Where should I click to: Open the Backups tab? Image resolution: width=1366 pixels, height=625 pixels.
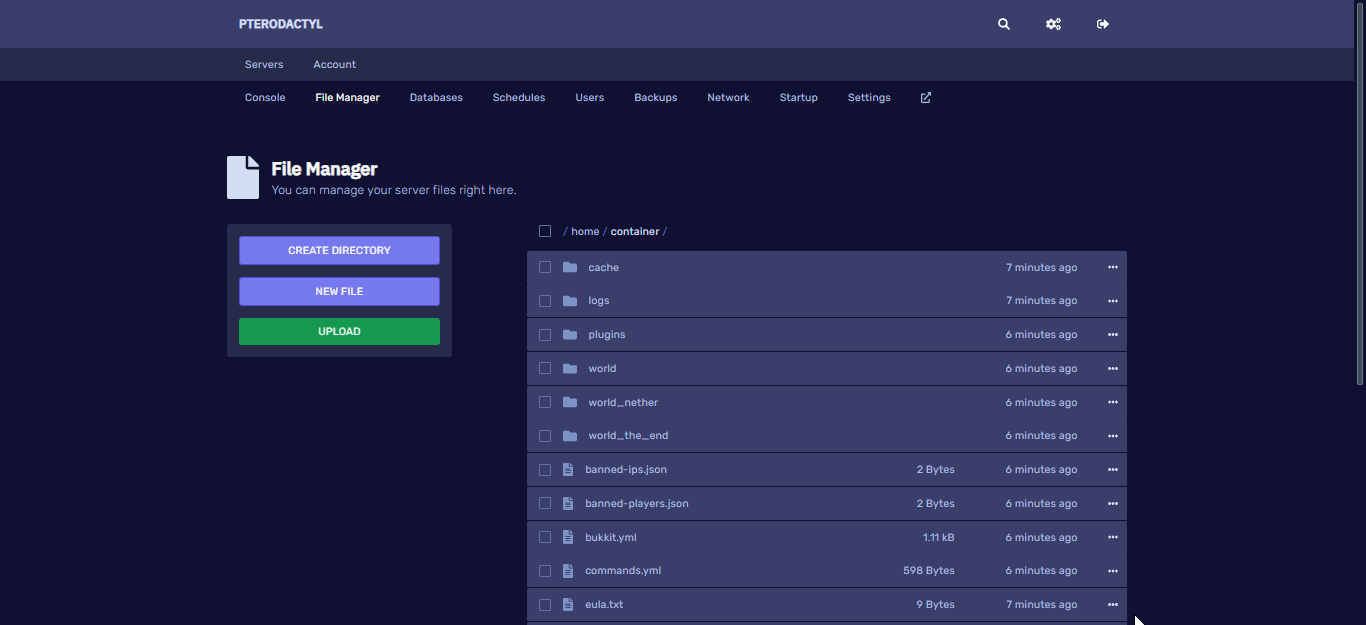coord(655,98)
